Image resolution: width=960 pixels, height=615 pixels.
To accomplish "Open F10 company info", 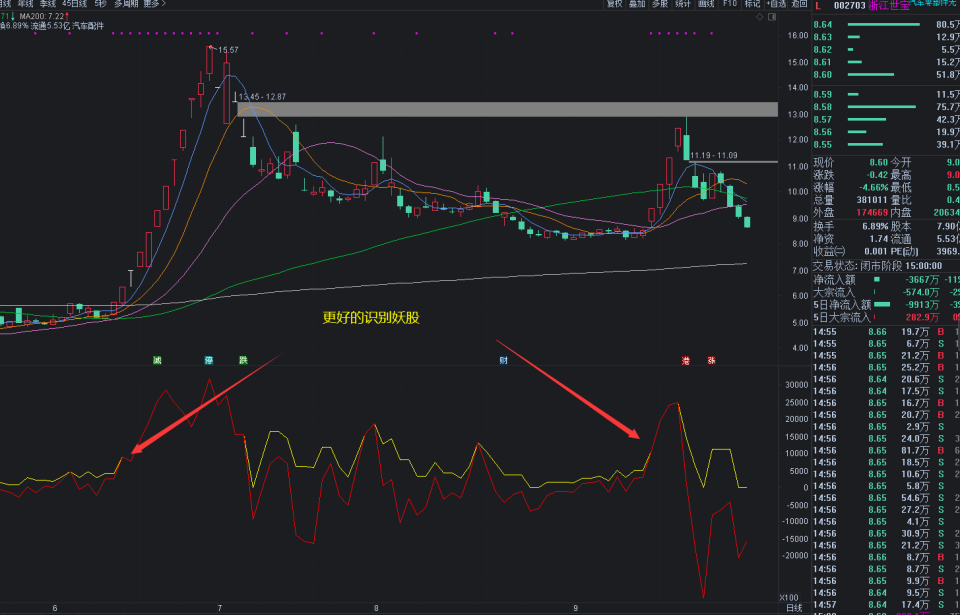I will coord(729,4).
